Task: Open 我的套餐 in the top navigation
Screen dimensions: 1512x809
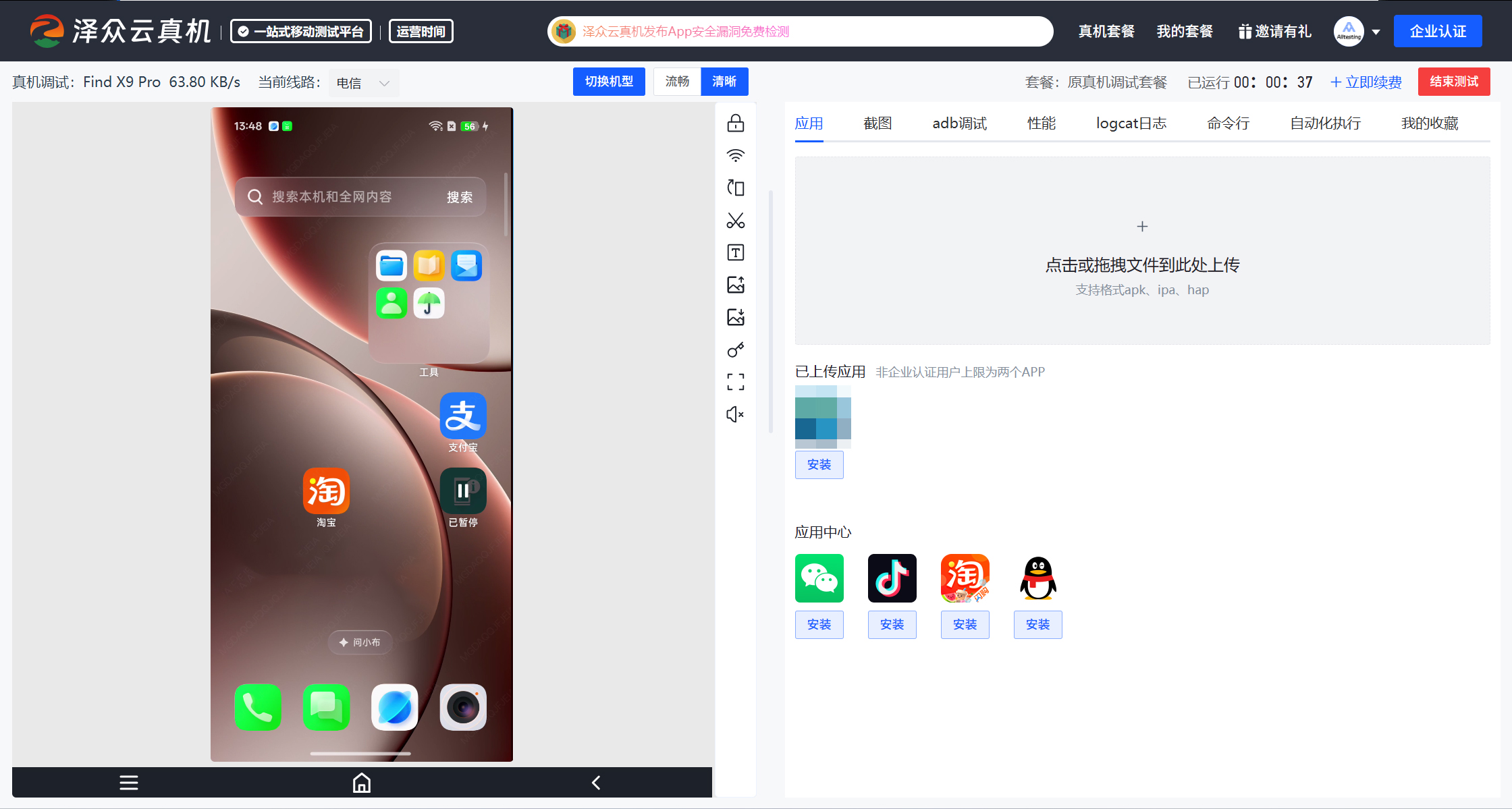Action: point(1185,32)
